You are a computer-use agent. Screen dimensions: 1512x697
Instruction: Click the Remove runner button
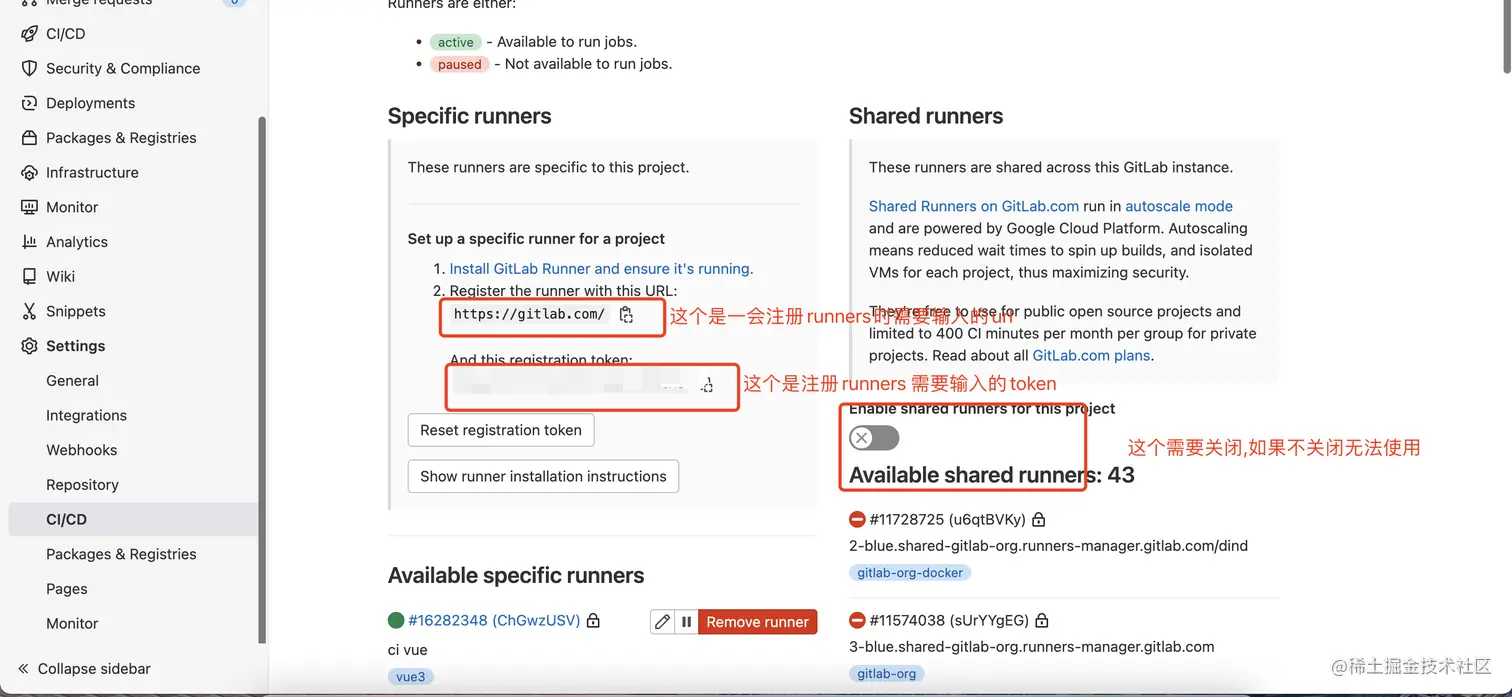click(x=757, y=622)
